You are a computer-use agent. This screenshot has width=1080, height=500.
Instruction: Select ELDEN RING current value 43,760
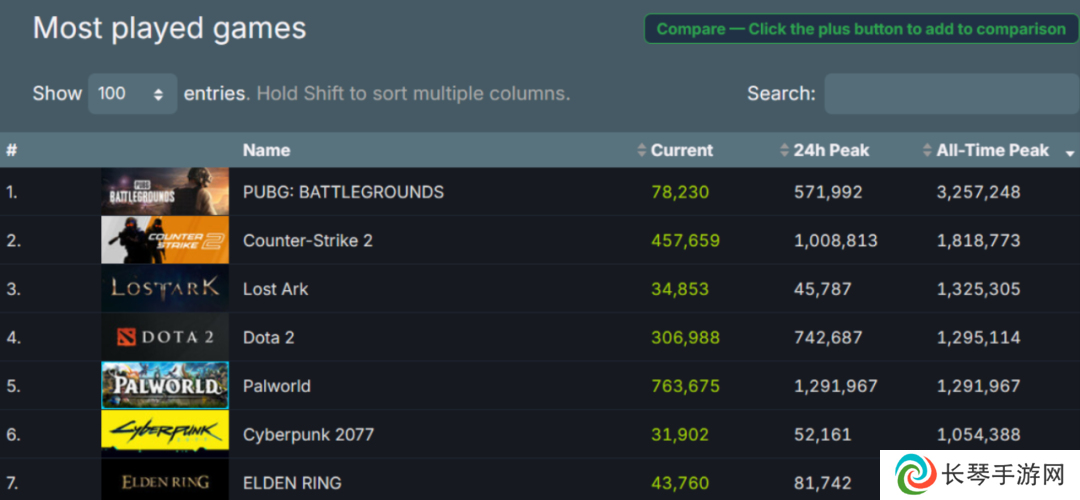click(x=680, y=483)
